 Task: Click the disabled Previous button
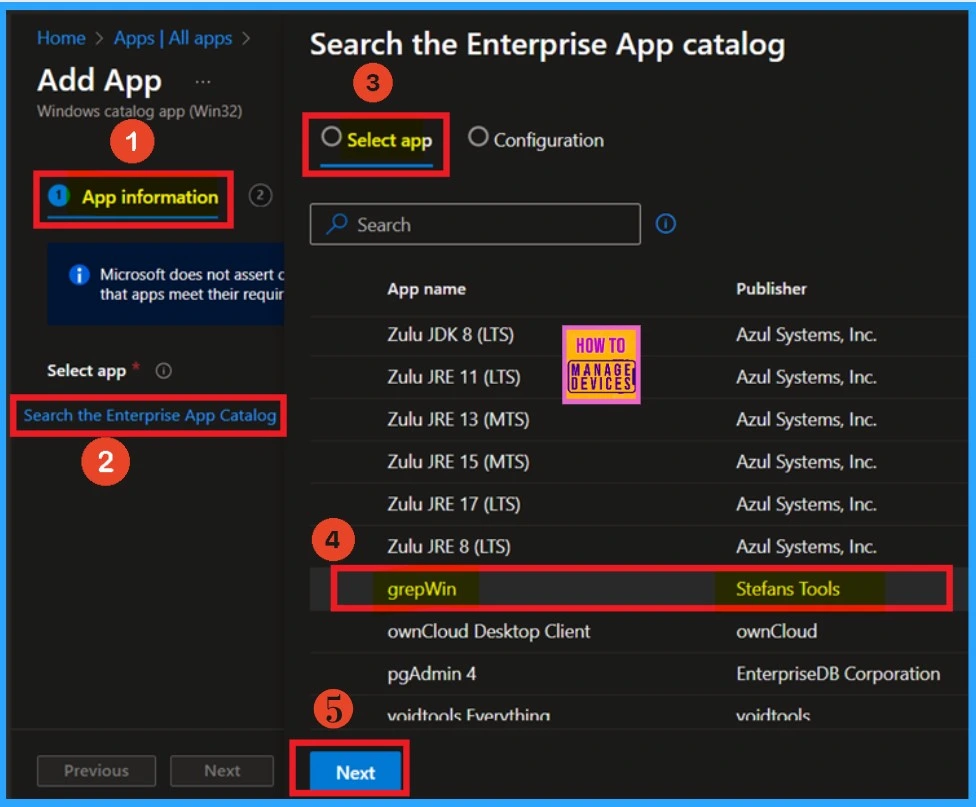[x=96, y=771]
